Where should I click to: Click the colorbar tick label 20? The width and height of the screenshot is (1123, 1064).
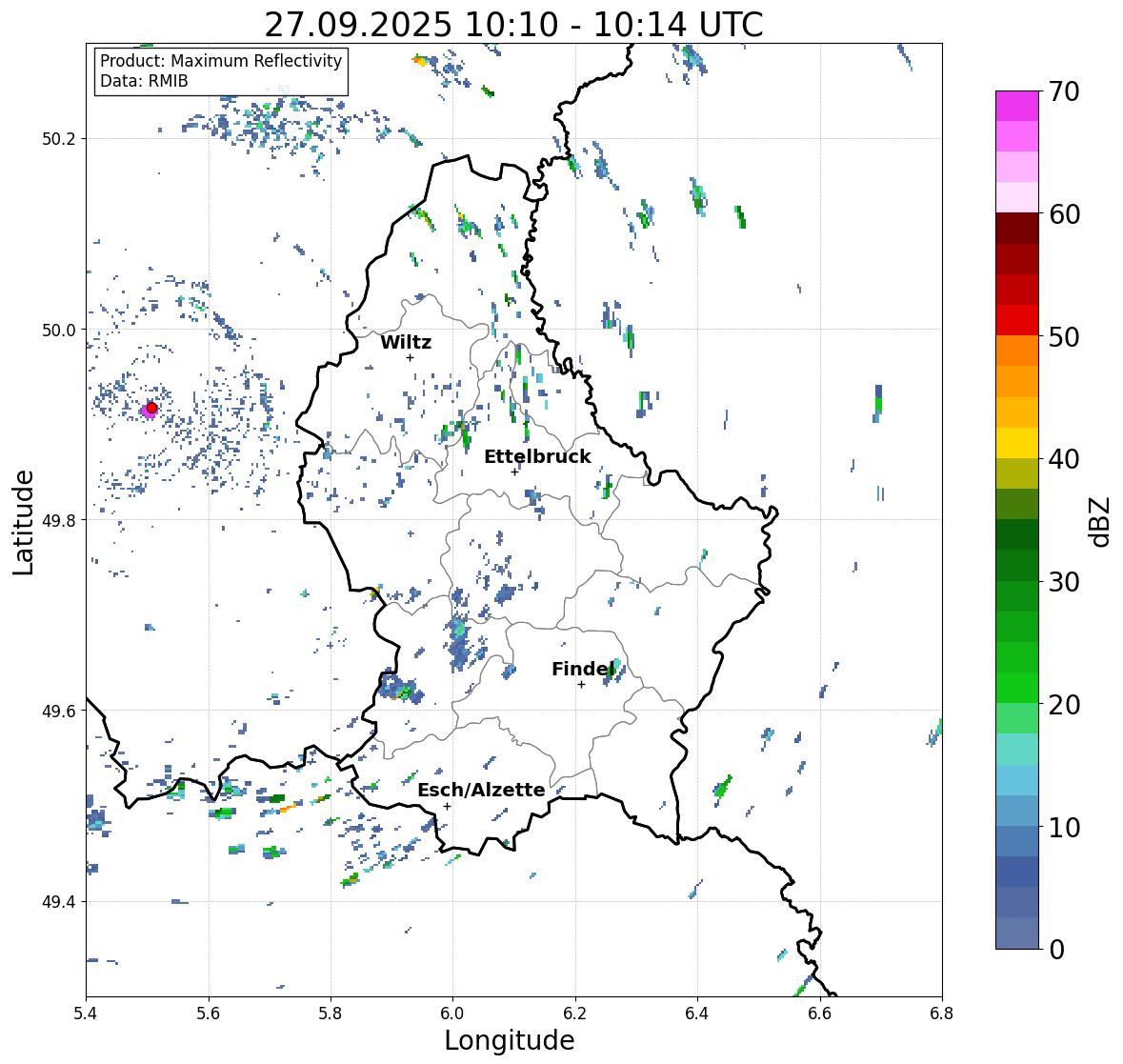(x=1064, y=705)
